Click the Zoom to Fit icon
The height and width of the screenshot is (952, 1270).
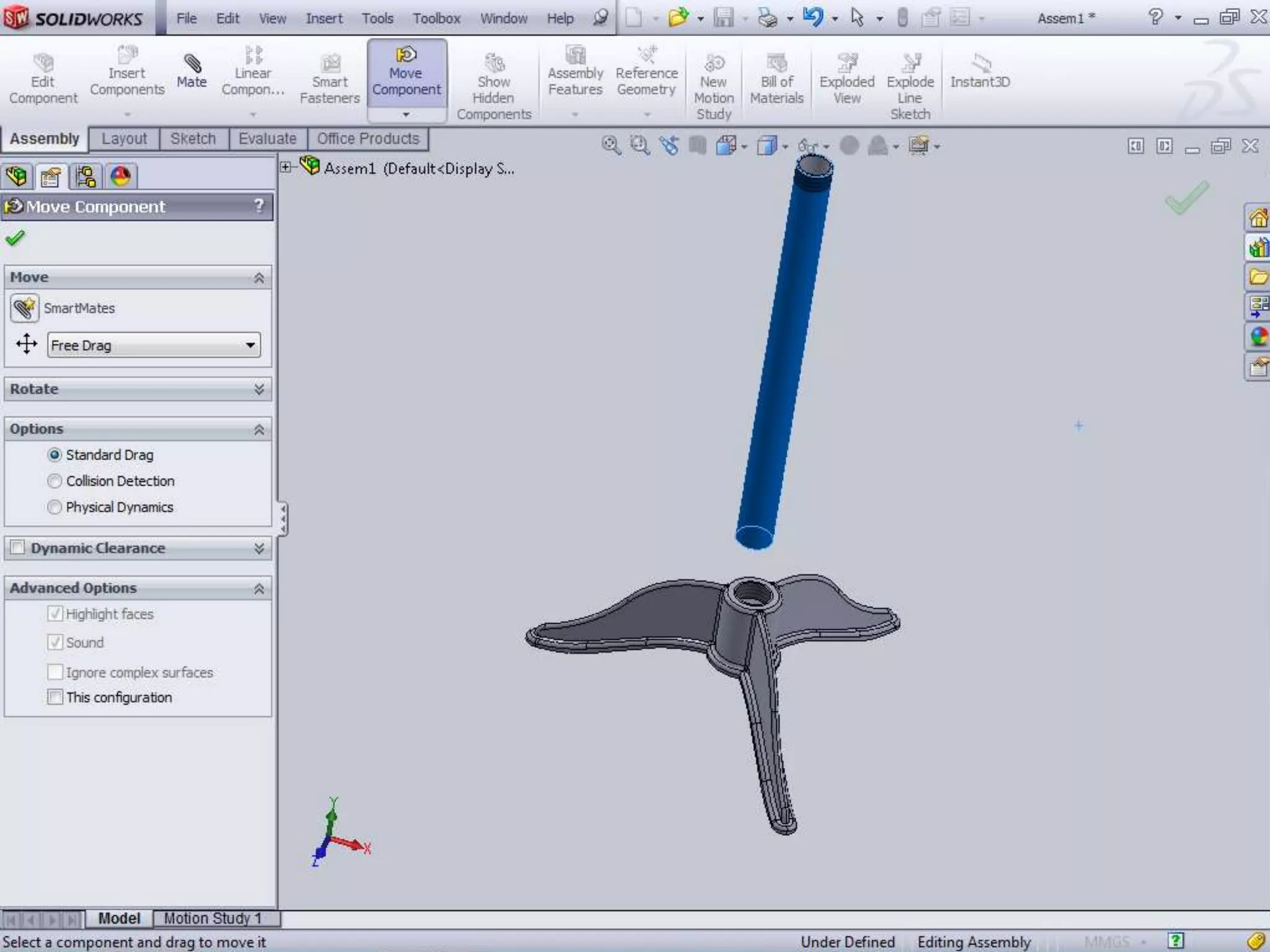pos(611,146)
